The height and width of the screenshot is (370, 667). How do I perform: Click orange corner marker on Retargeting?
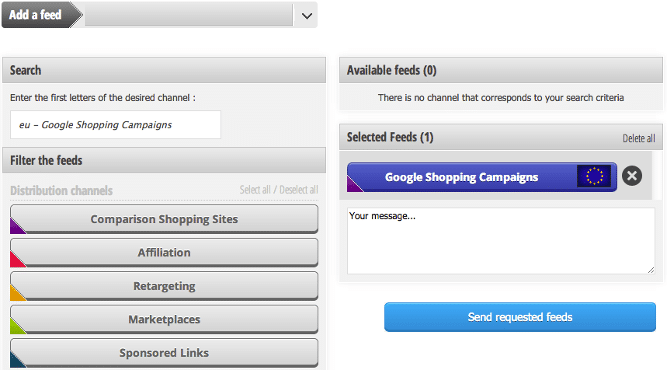(16, 294)
